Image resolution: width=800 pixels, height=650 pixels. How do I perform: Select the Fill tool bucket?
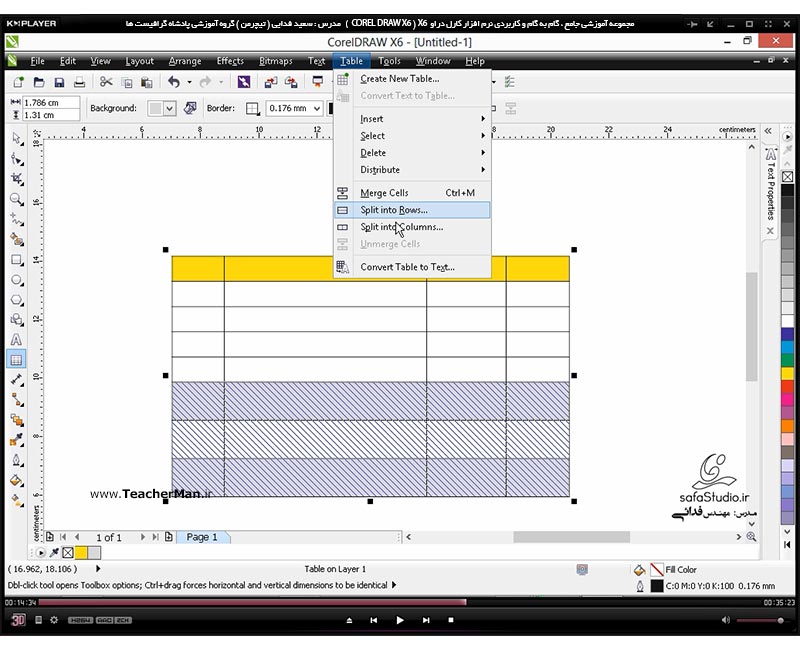(17, 480)
